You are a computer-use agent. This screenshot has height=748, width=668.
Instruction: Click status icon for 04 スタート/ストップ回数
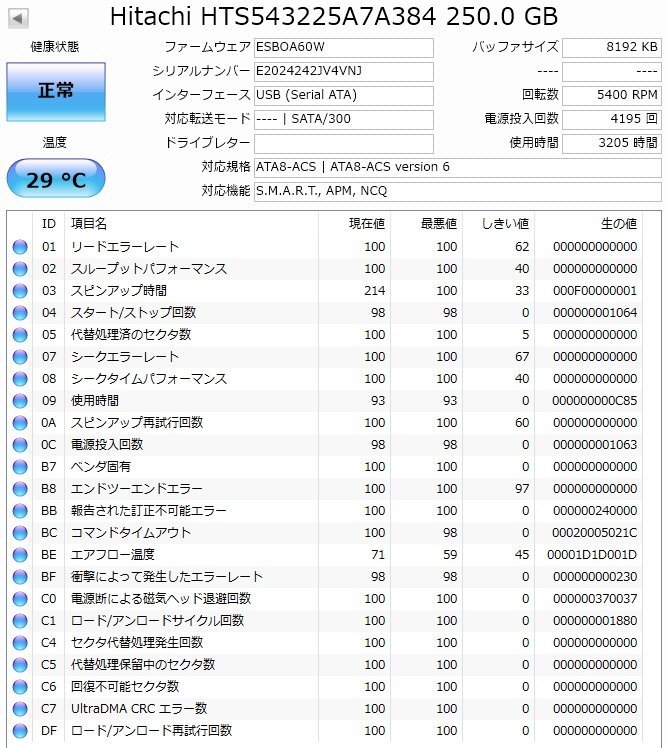tap(20, 313)
